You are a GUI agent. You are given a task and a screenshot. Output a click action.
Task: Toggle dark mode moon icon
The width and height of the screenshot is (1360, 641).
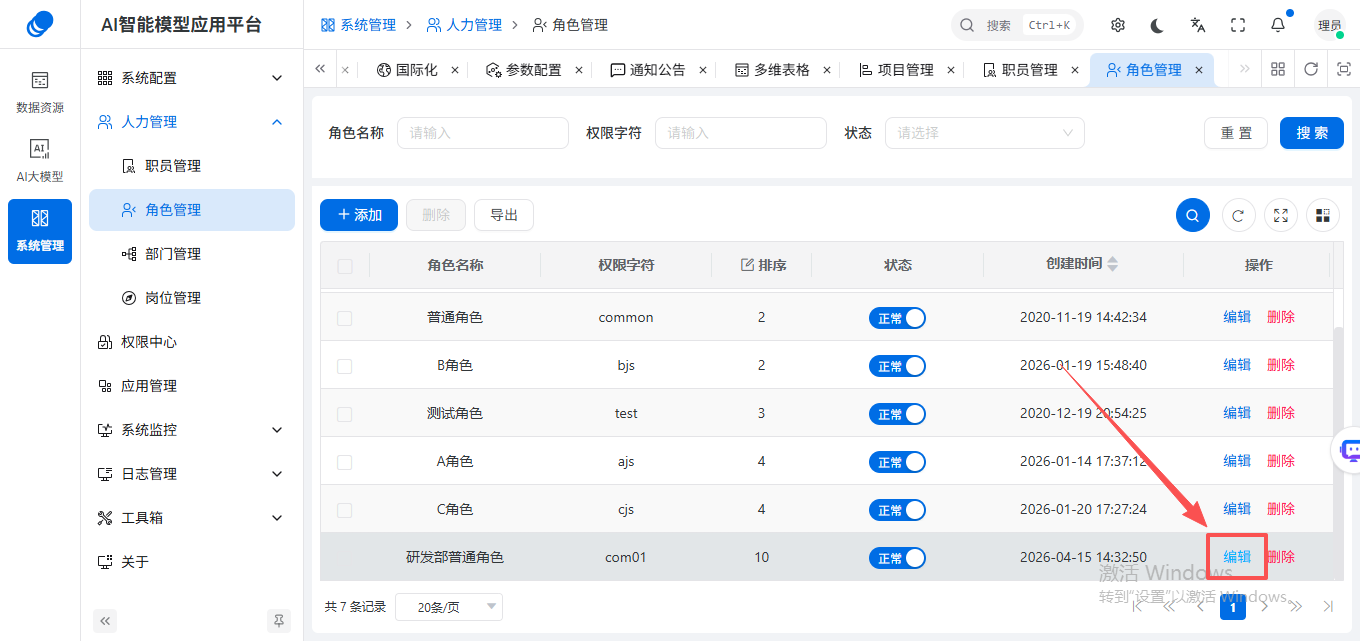pos(1158,25)
